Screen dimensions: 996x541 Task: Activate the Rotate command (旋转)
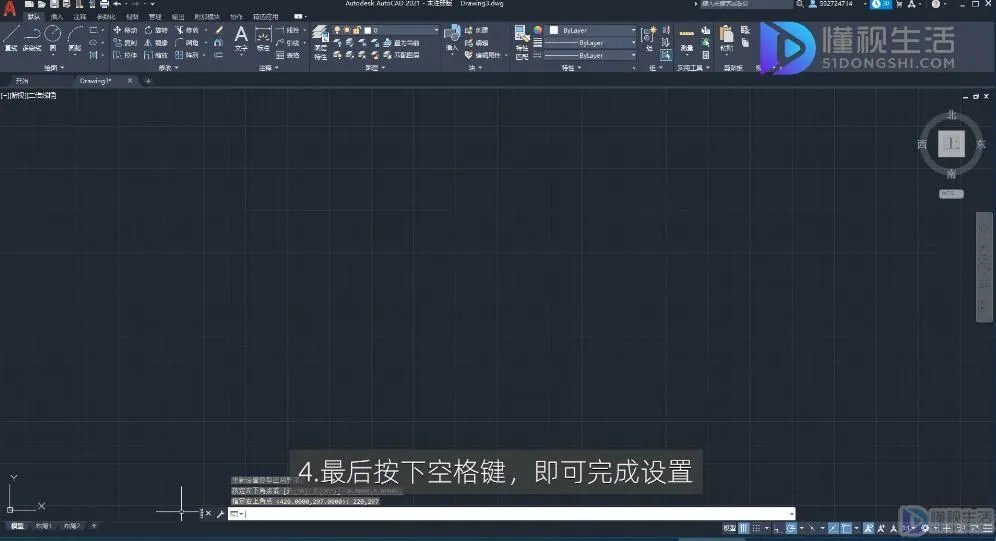156,30
